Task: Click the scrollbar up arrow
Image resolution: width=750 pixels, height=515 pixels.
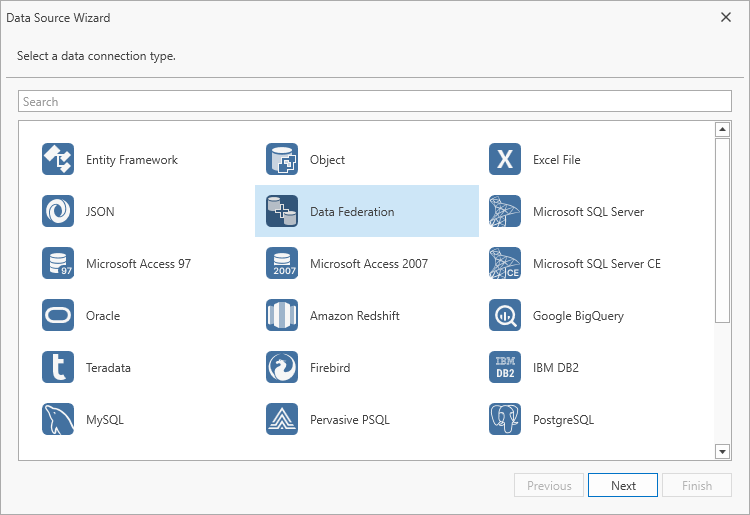Action: pos(722,130)
